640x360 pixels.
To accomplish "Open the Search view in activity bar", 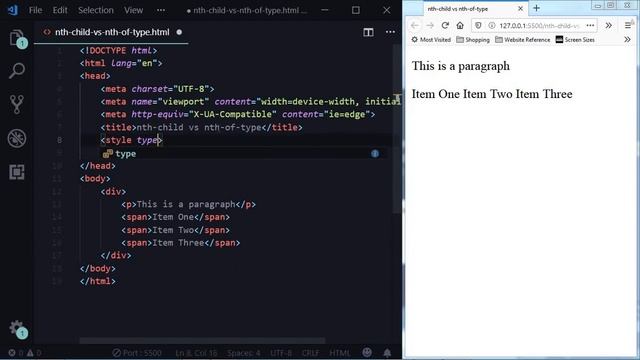I will (17, 71).
